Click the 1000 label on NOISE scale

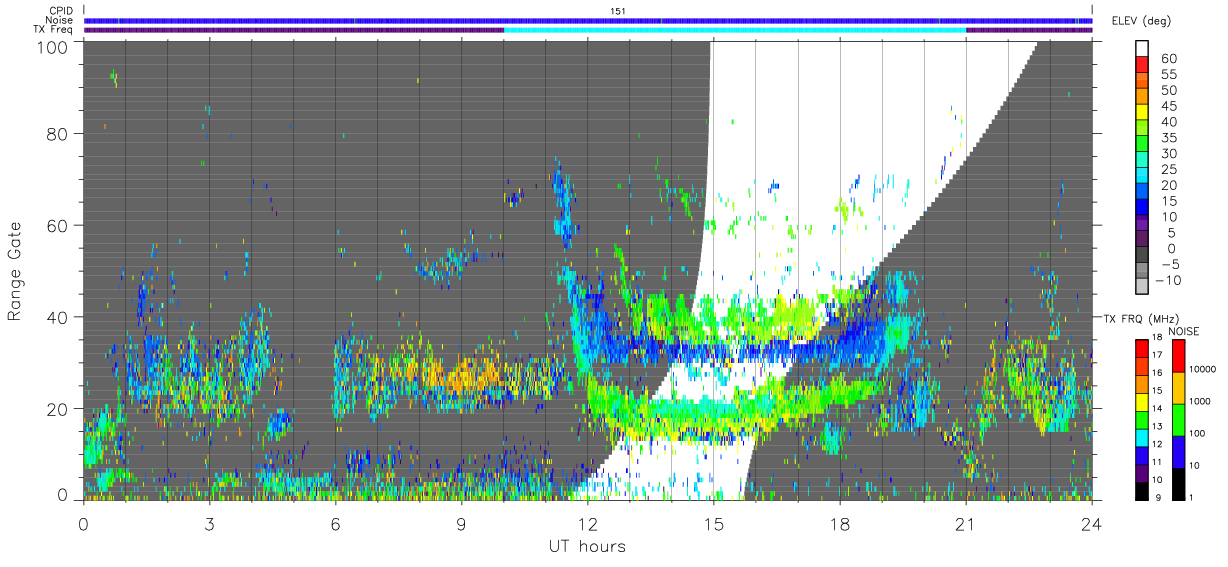click(1202, 401)
